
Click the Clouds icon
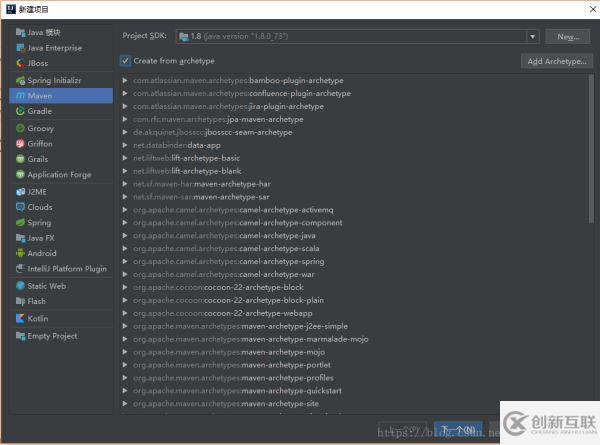pyautogui.click(x=20, y=207)
